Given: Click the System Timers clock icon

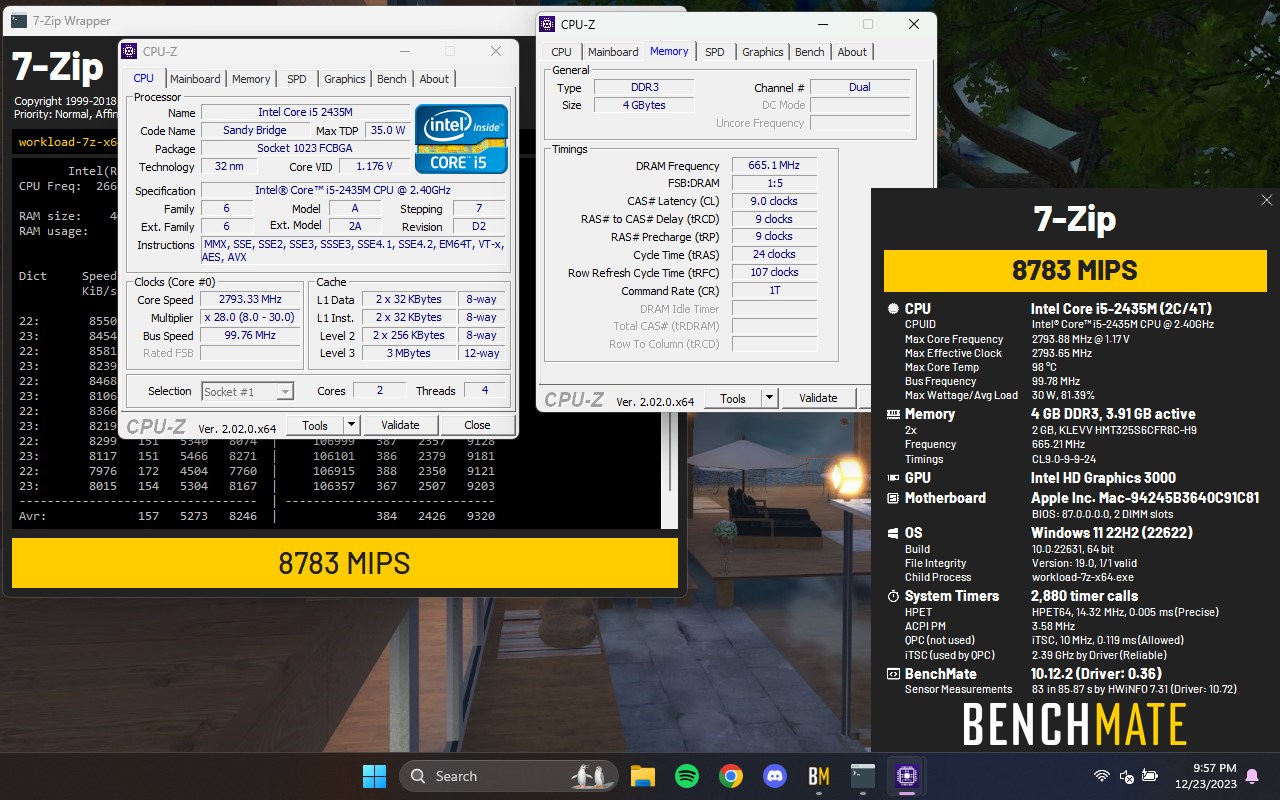Looking at the screenshot, I should click(893, 596).
